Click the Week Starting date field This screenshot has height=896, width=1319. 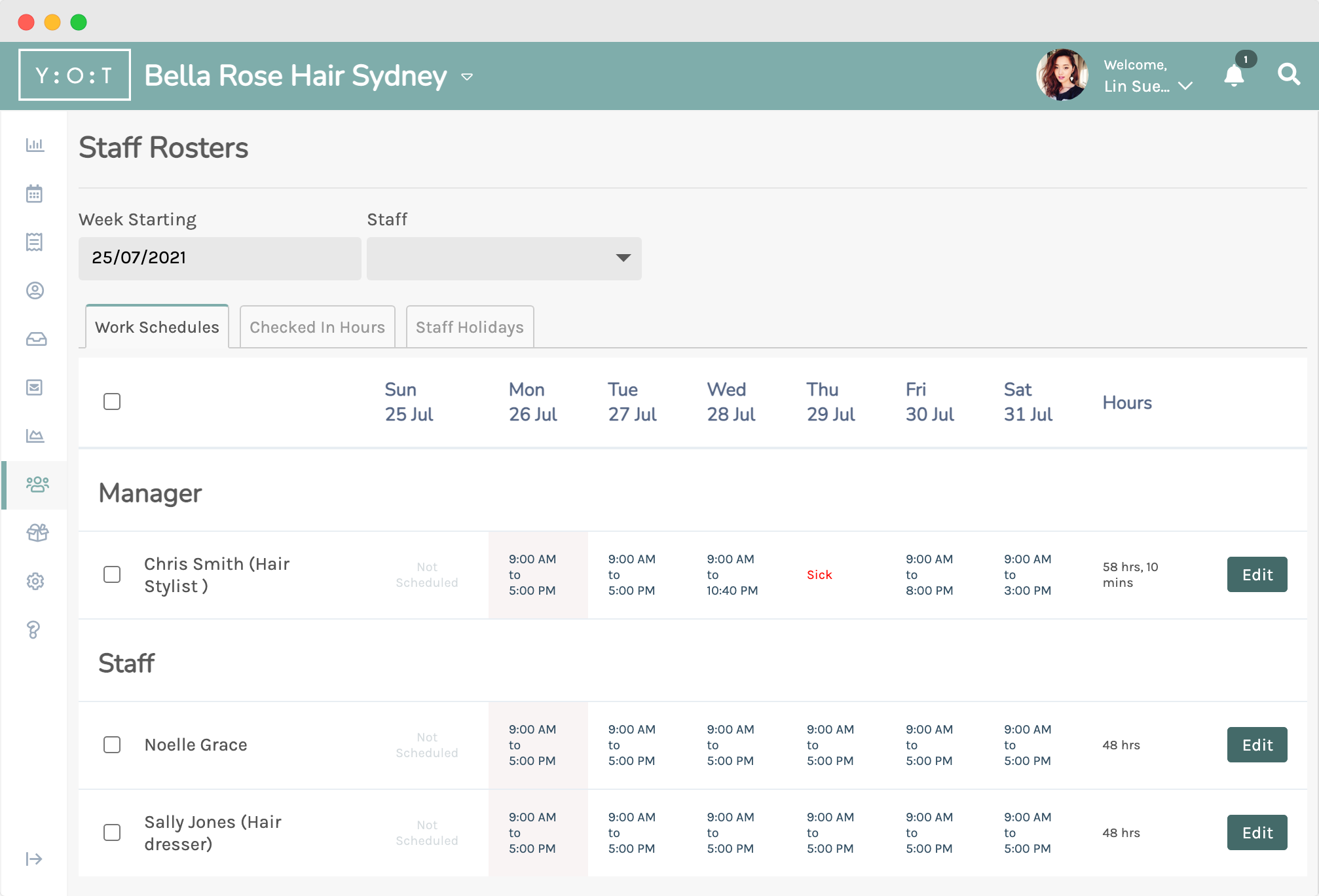click(x=220, y=258)
